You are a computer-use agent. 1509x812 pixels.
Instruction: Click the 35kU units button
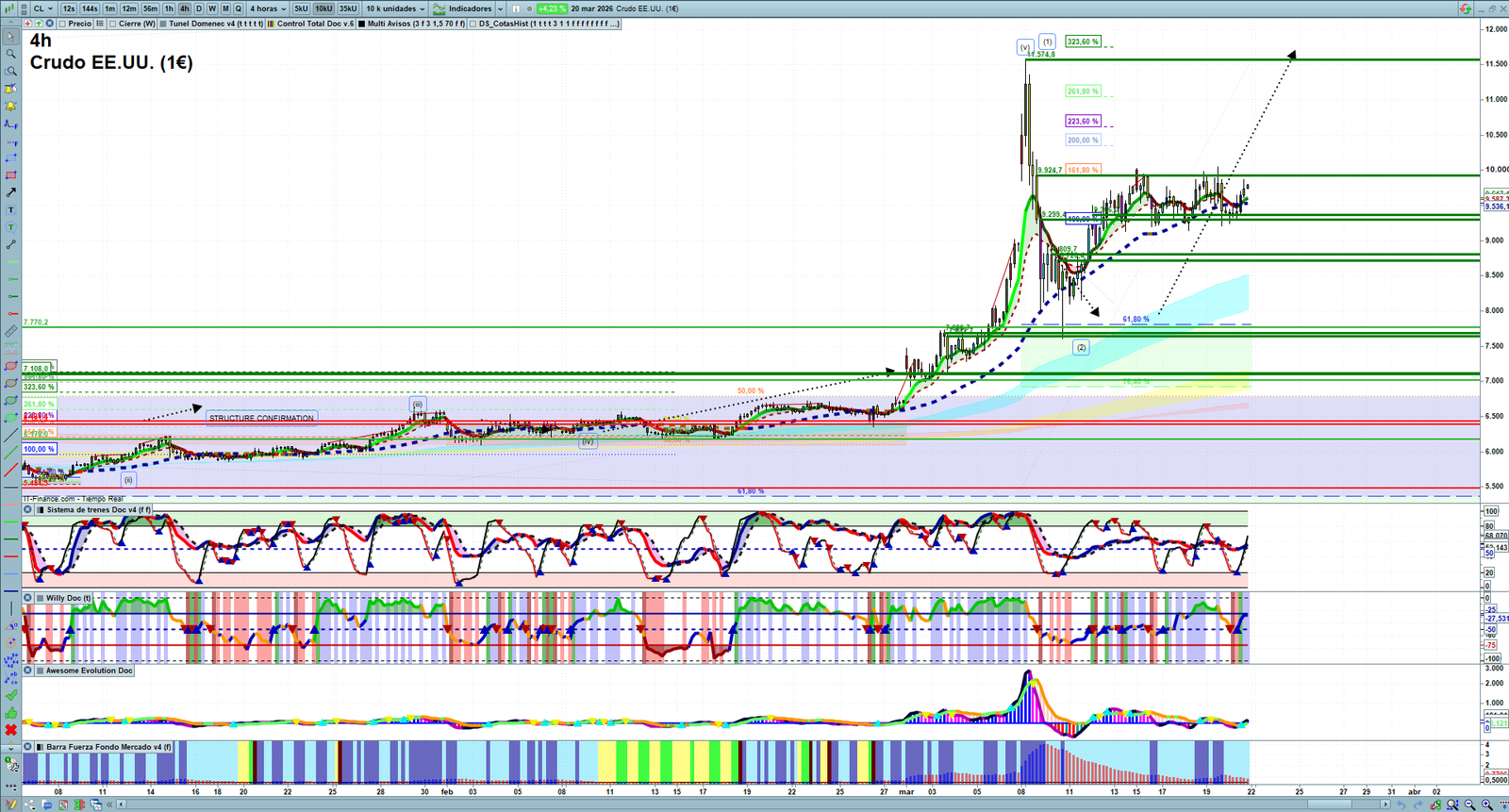[348, 8]
